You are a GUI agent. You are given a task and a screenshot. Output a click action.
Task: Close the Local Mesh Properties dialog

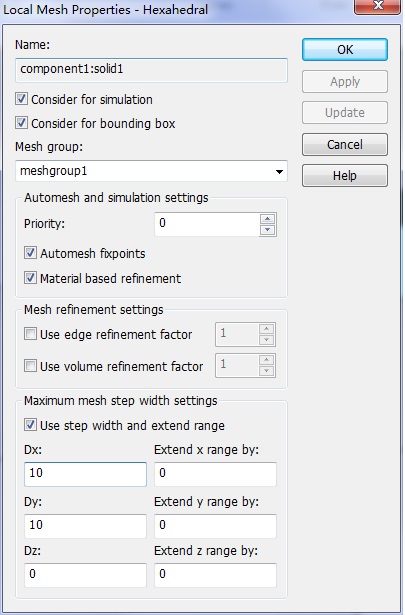click(377, 6)
